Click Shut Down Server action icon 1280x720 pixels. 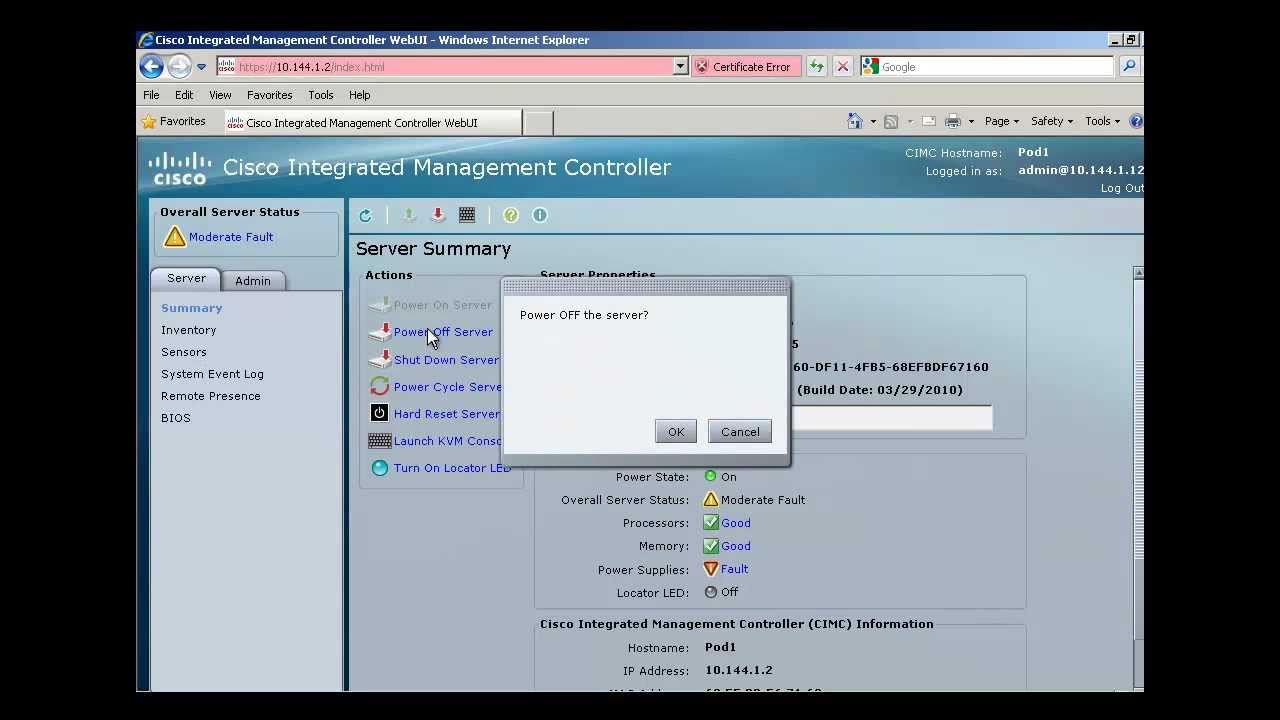click(380, 359)
